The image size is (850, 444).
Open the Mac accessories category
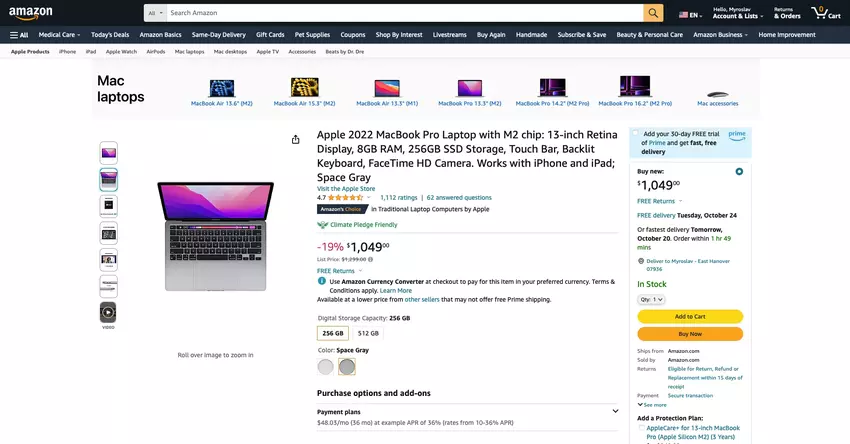pyautogui.click(x=717, y=91)
